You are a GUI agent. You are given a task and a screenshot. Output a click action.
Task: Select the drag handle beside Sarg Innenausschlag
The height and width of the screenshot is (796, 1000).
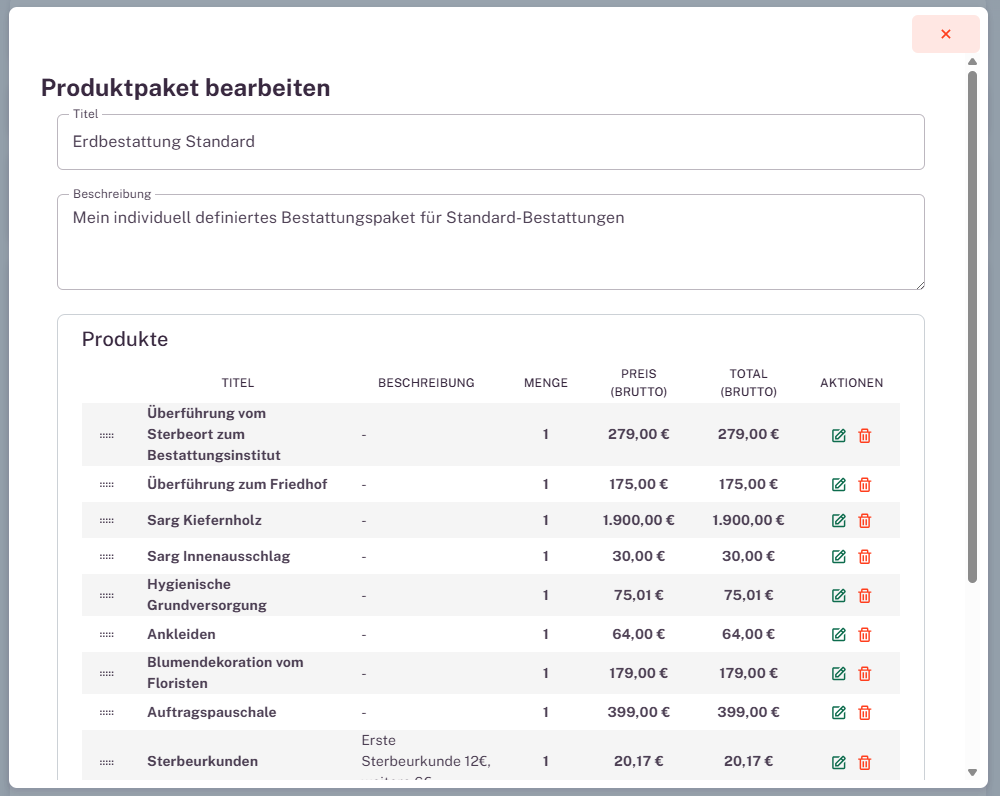coord(106,556)
